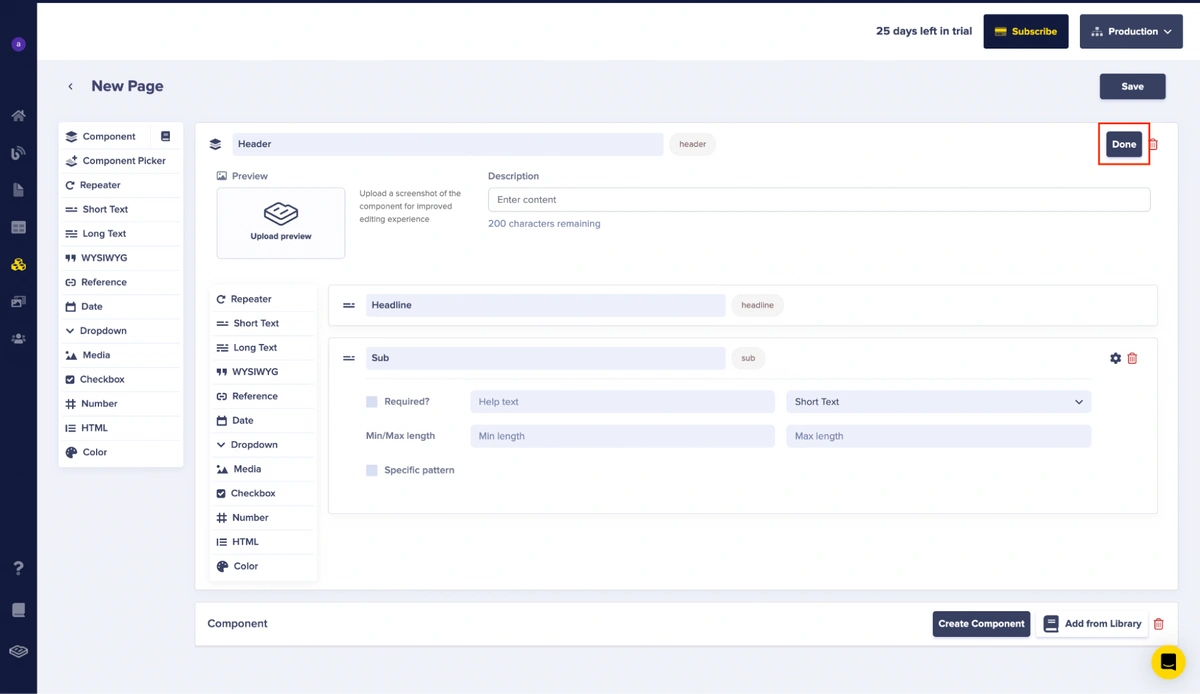This screenshot has width=1200, height=694.
Task: Click trash icon next to Done button
Action: pyautogui.click(x=1153, y=144)
